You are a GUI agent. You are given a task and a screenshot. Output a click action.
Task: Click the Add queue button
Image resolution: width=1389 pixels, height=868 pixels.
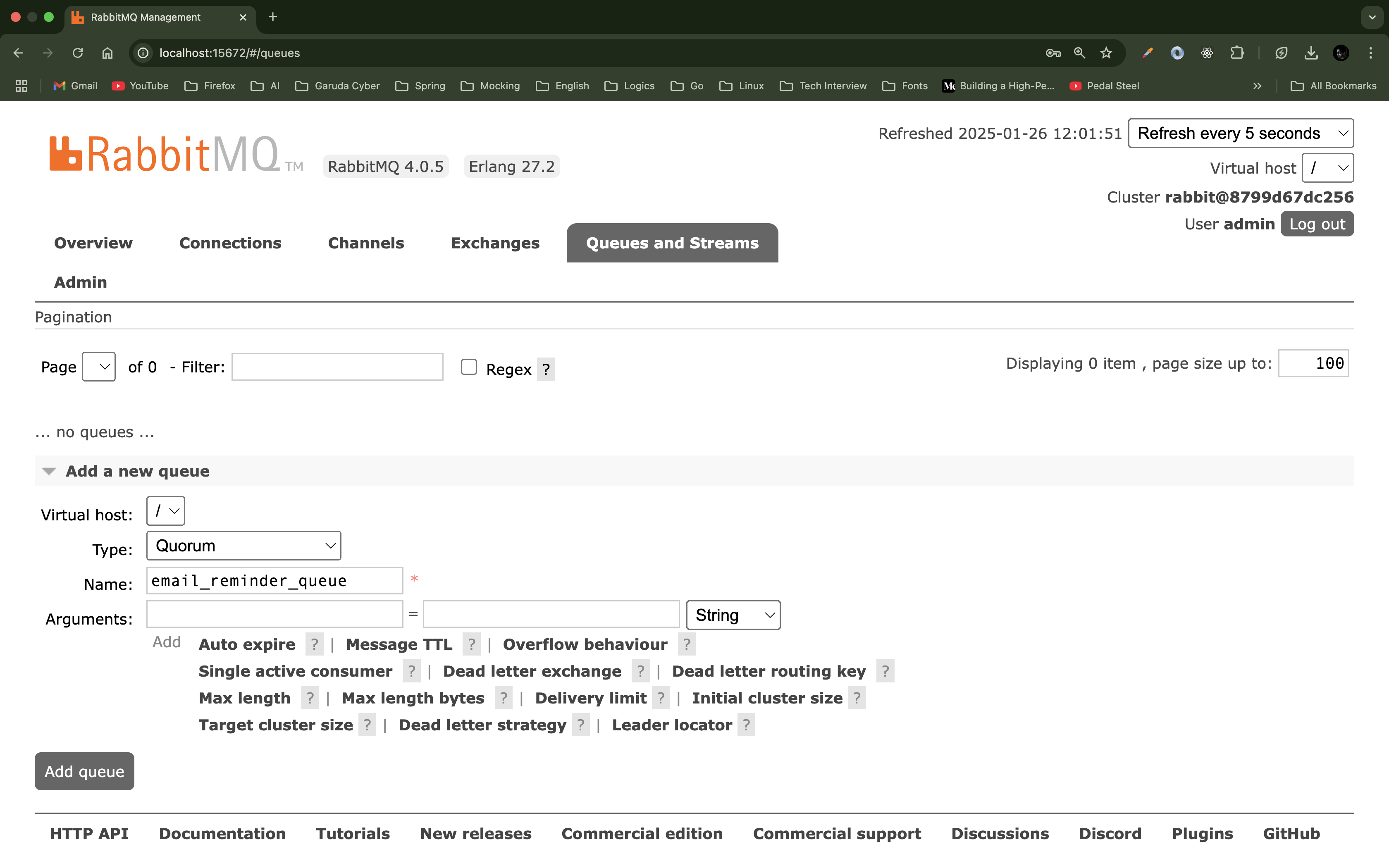84,771
